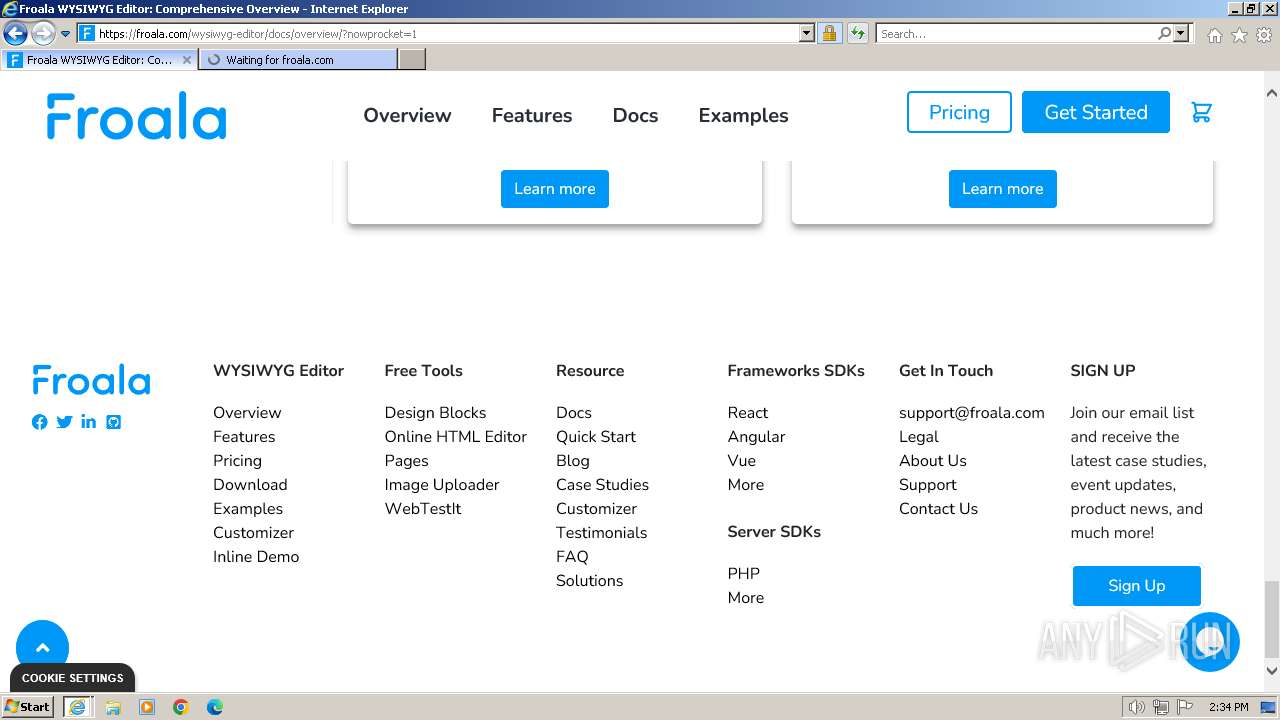Click the Froala header logo
1280x720 pixels.
(136, 115)
